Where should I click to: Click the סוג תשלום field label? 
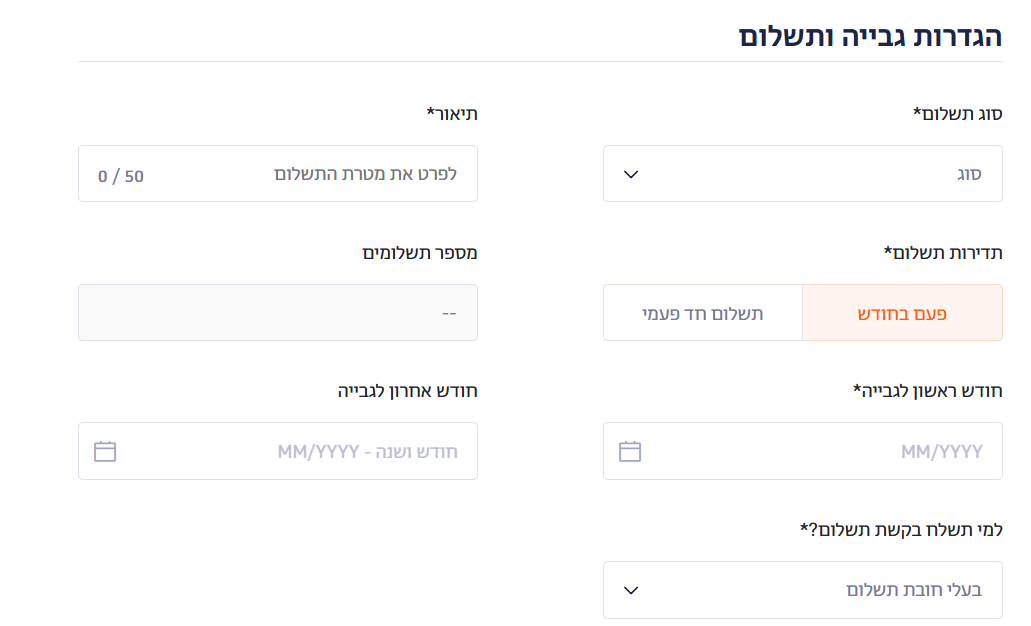(x=957, y=114)
